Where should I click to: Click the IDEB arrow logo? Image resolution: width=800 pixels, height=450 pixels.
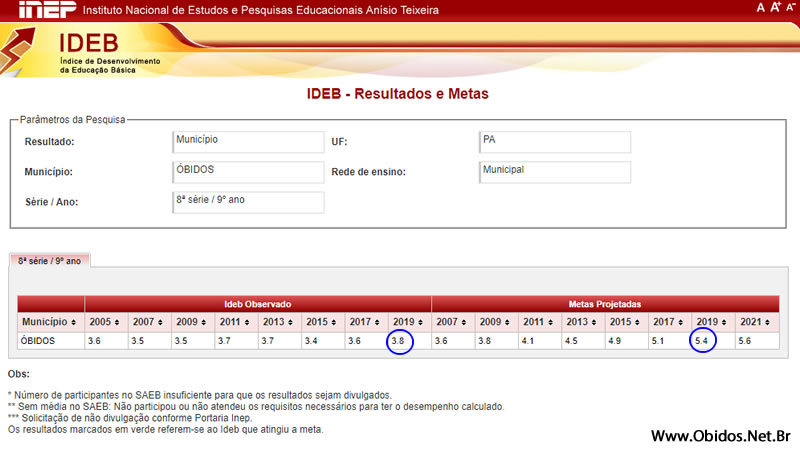click(x=18, y=51)
